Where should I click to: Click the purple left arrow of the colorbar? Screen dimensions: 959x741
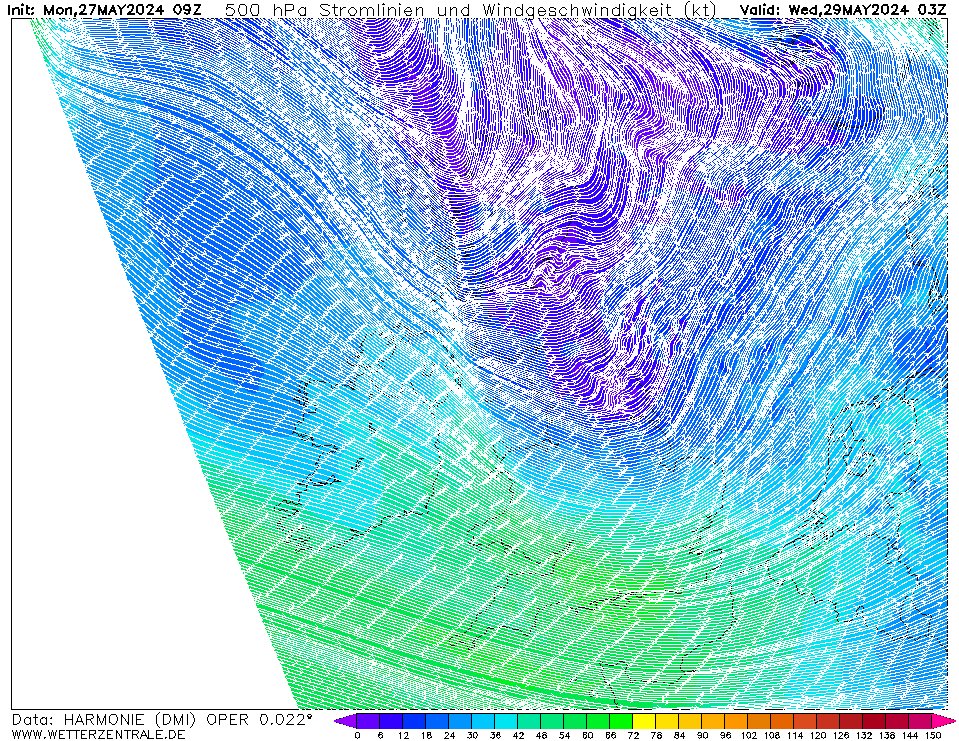346,721
